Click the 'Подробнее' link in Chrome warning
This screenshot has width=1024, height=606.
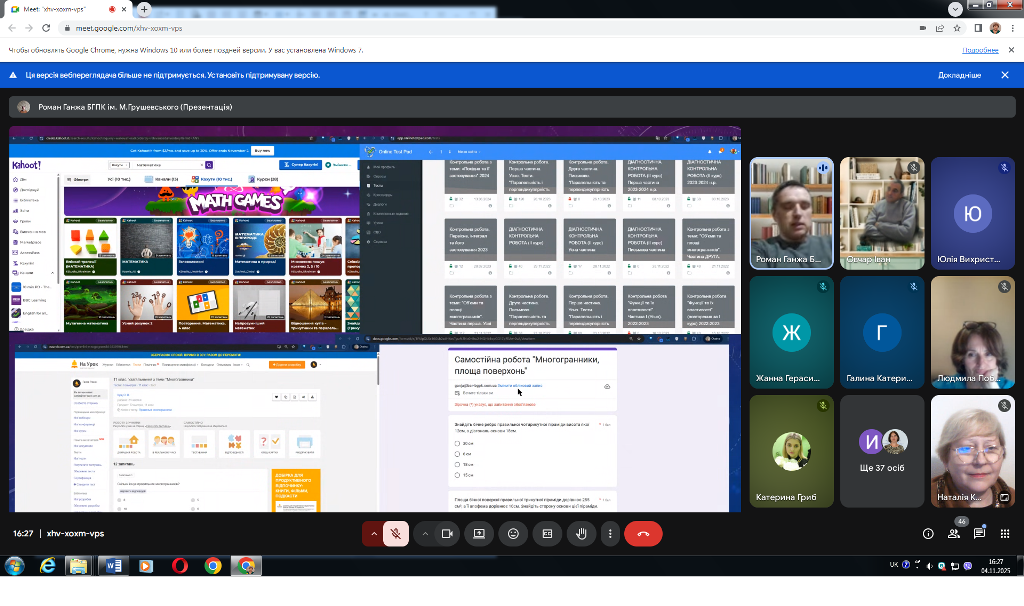(x=980, y=50)
